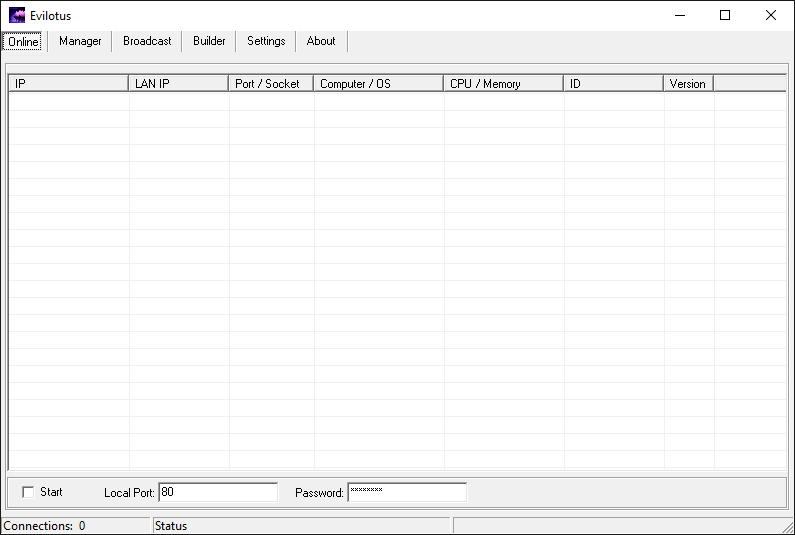Sort by the CPU / Memory column
The width and height of the screenshot is (795, 535).
point(503,84)
